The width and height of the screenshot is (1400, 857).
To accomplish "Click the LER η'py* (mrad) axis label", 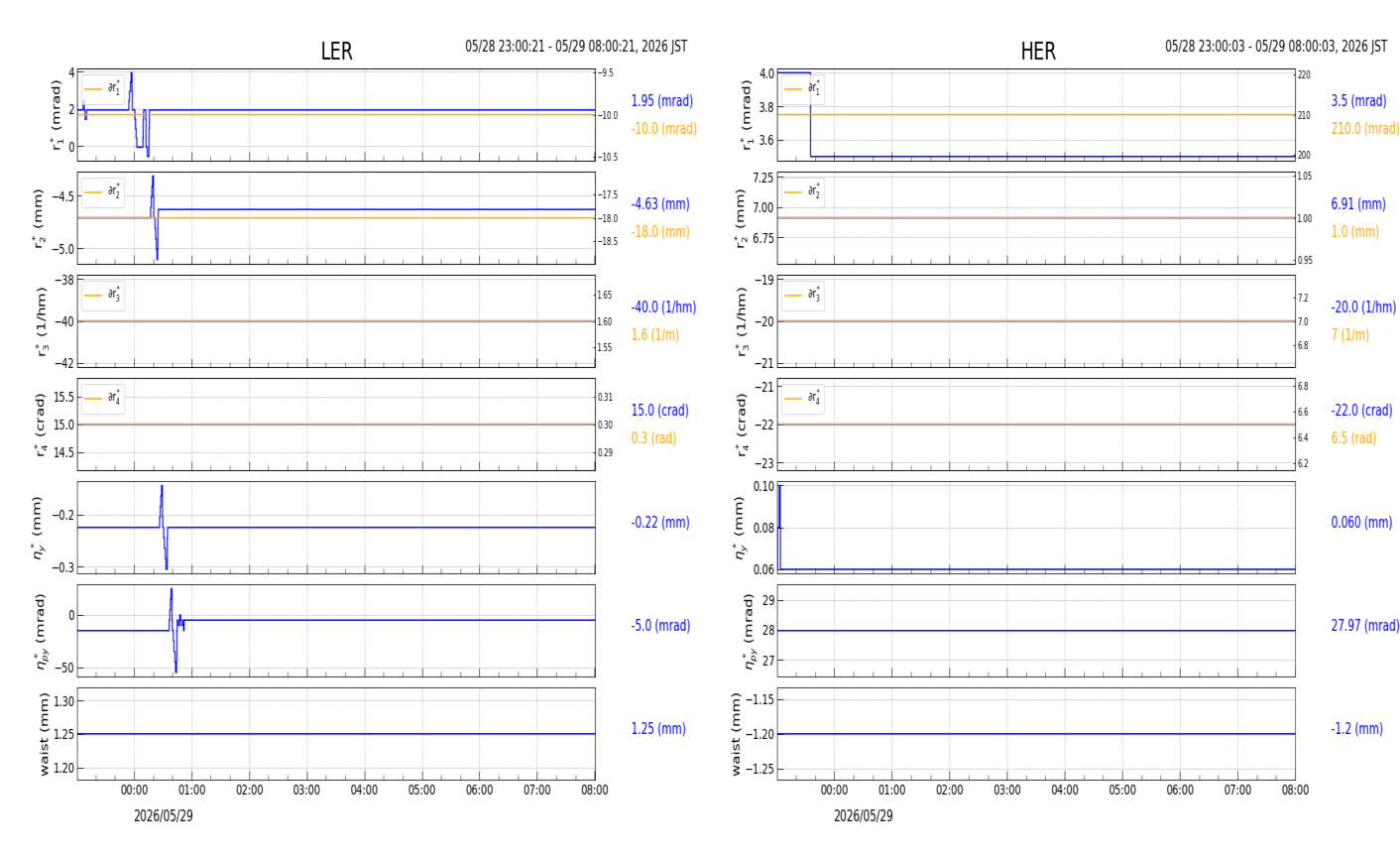I will point(40,631).
